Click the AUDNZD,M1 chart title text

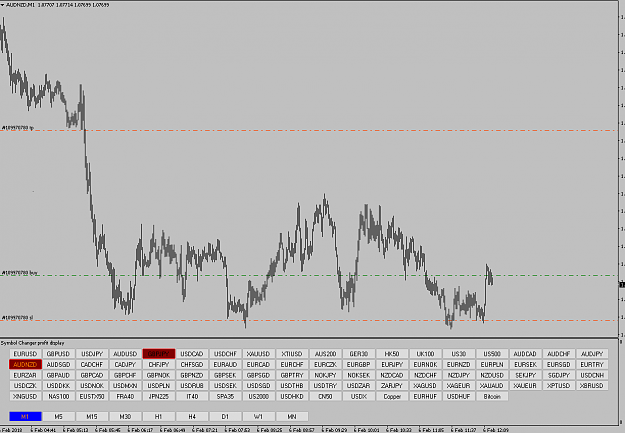(21, 5)
